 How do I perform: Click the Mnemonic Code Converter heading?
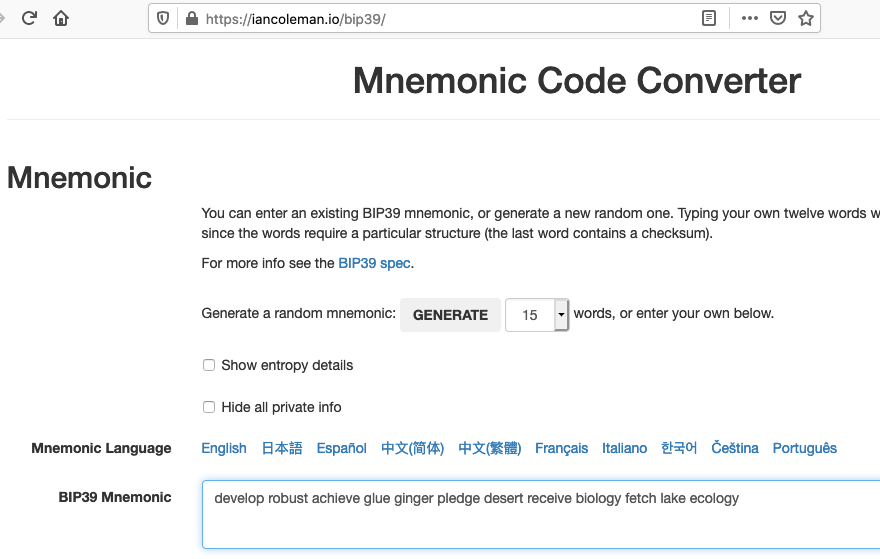[577, 81]
